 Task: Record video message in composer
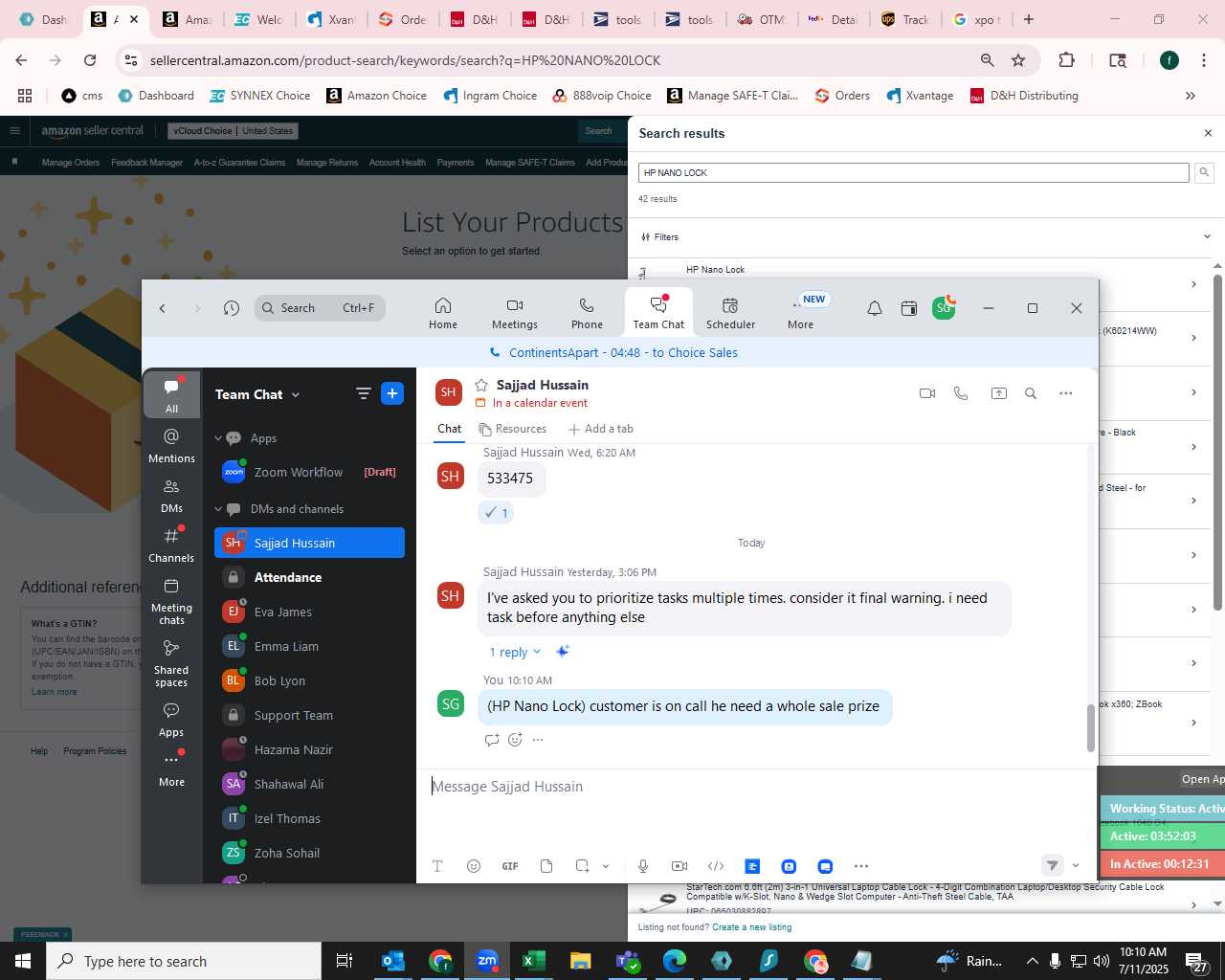click(x=679, y=866)
